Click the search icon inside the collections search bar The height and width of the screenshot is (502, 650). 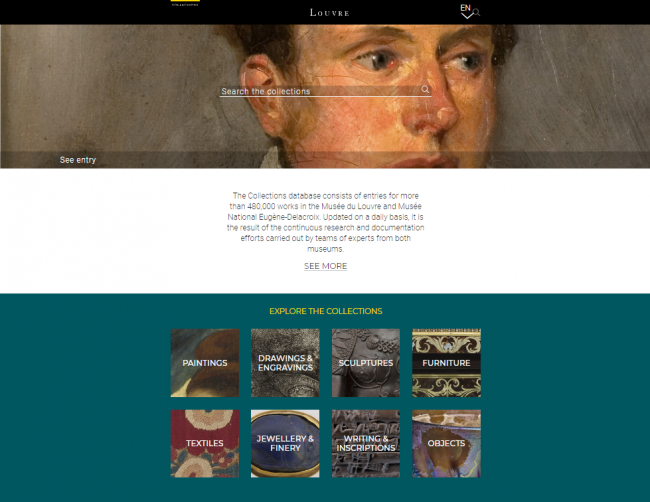(425, 89)
